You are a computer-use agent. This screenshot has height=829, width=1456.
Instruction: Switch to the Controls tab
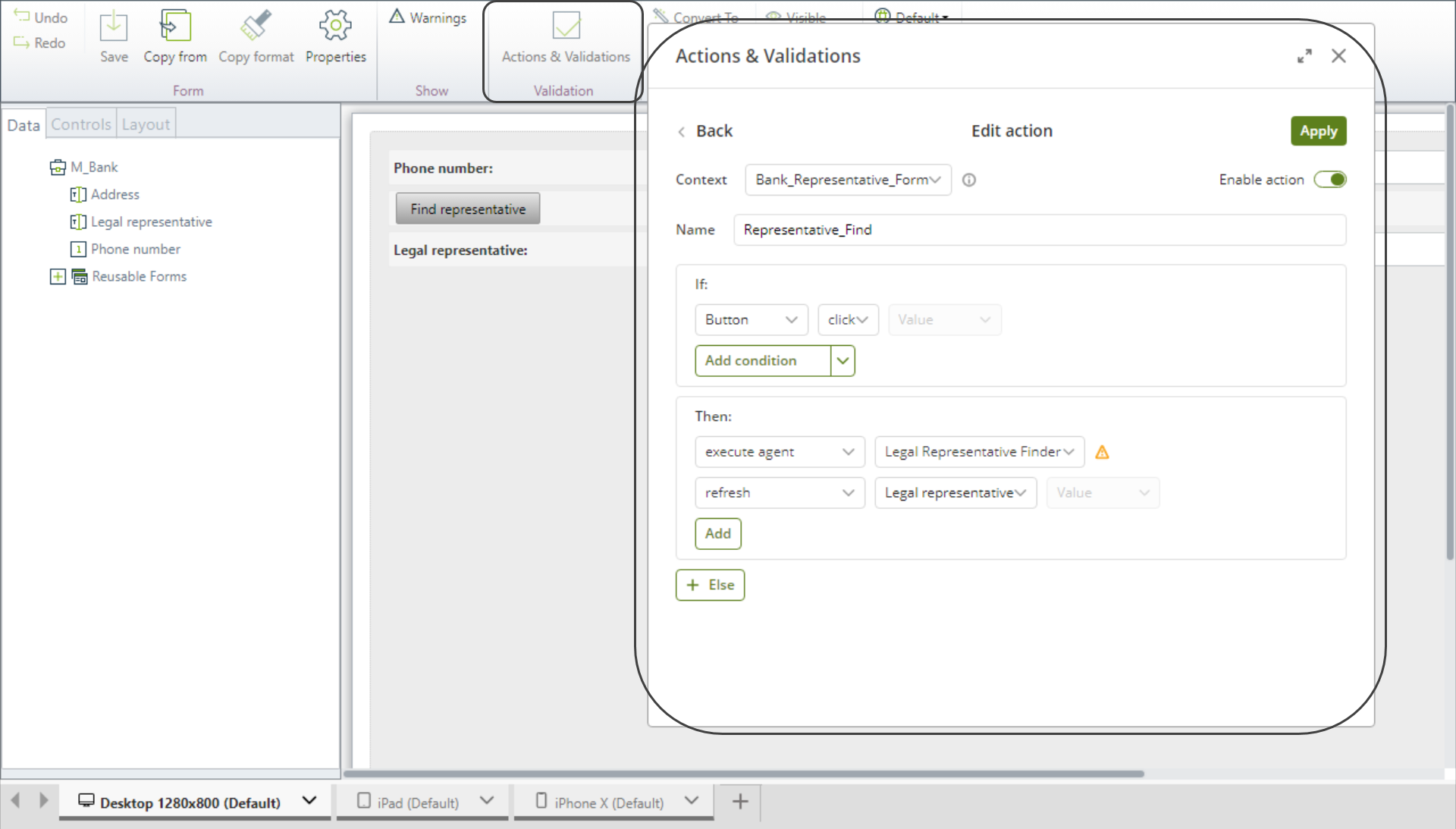[81, 124]
